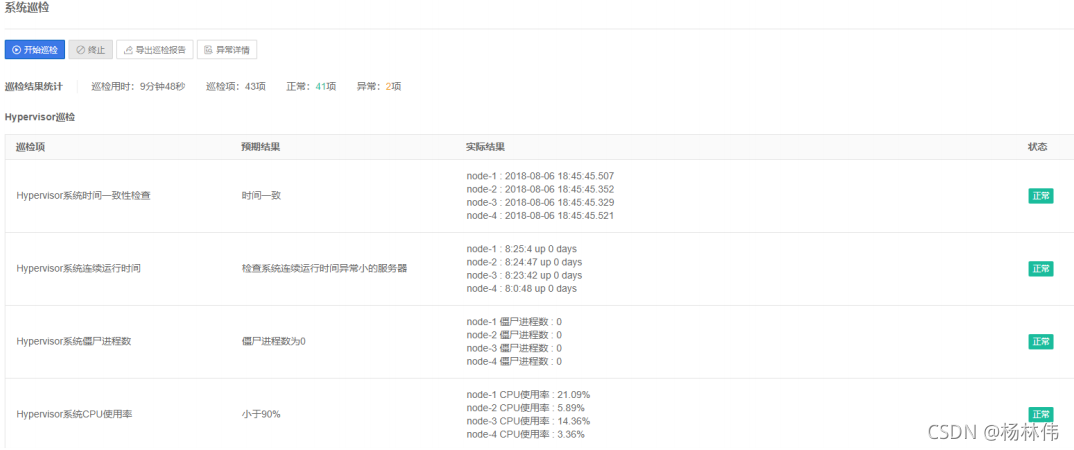Image resolution: width=1074 pixels, height=450 pixels.
Task: Click node-1 : 8:25:4 up 0 days
Action: click(x=521, y=249)
